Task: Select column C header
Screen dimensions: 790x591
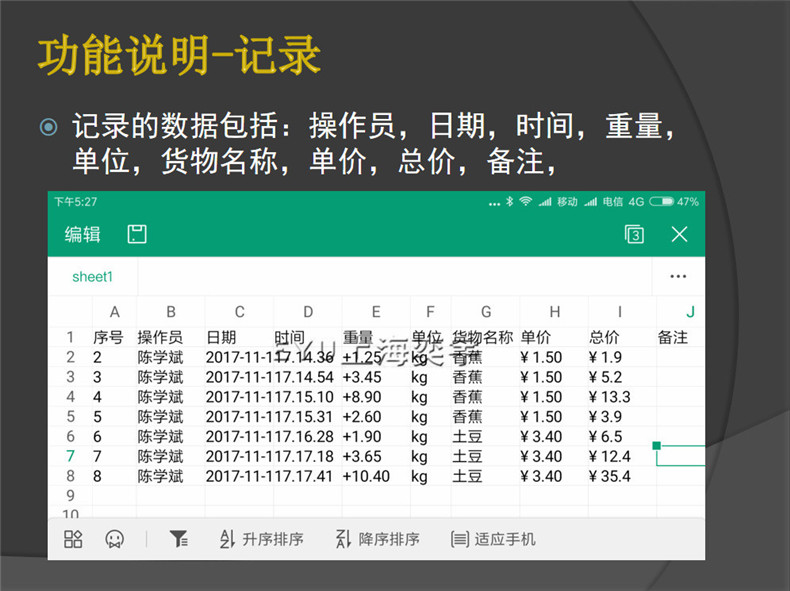Action: click(239, 312)
